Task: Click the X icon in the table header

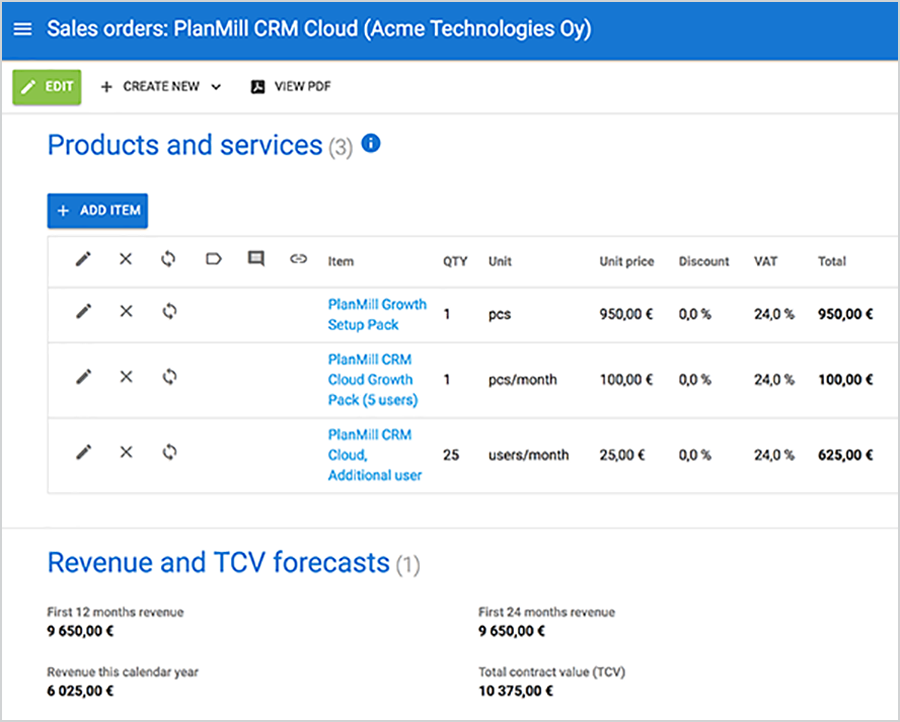Action: (126, 259)
